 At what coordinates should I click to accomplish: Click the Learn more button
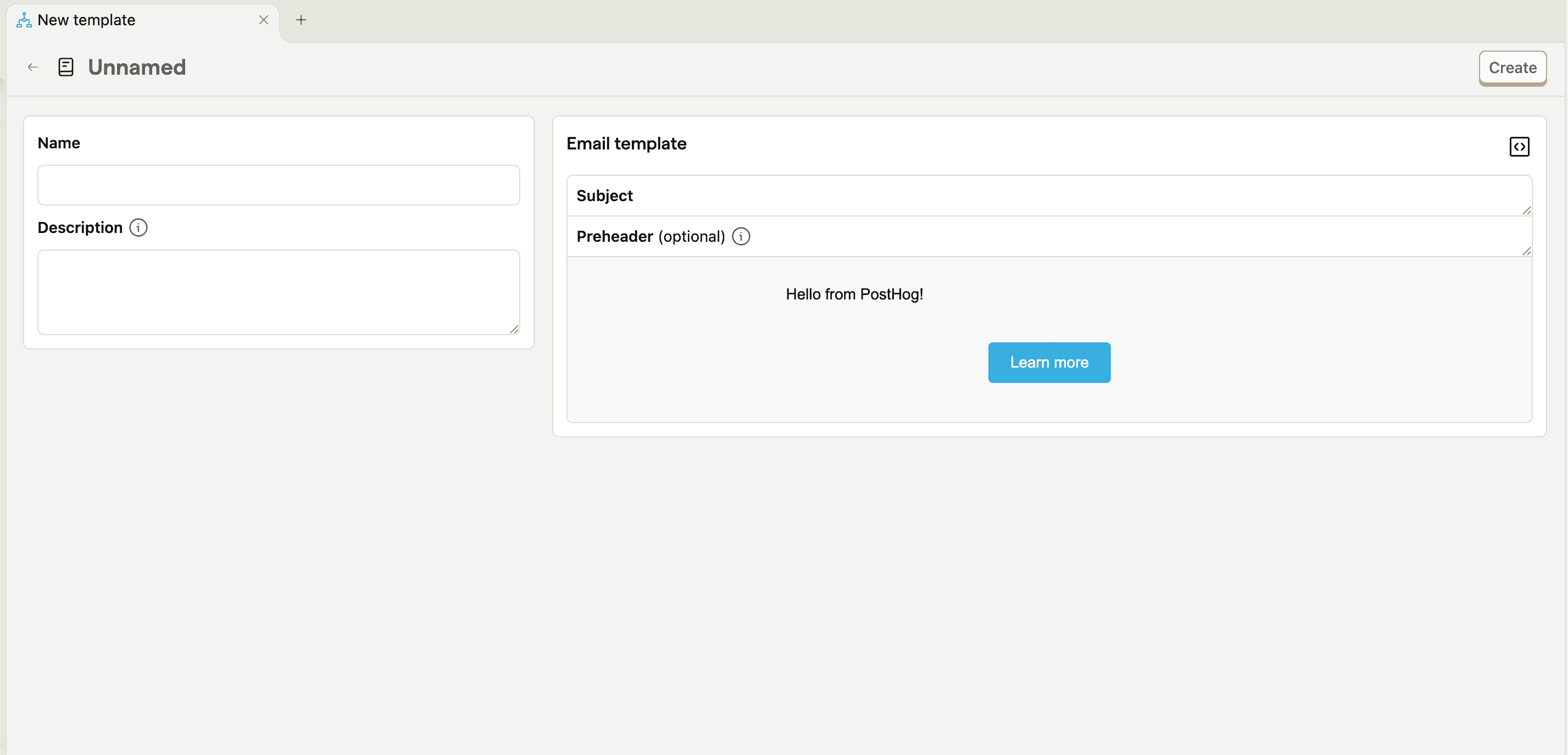pyautogui.click(x=1049, y=362)
